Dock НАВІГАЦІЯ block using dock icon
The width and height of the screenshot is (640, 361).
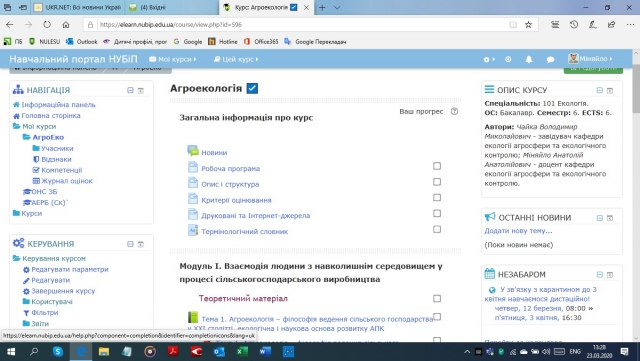coord(141,90)
